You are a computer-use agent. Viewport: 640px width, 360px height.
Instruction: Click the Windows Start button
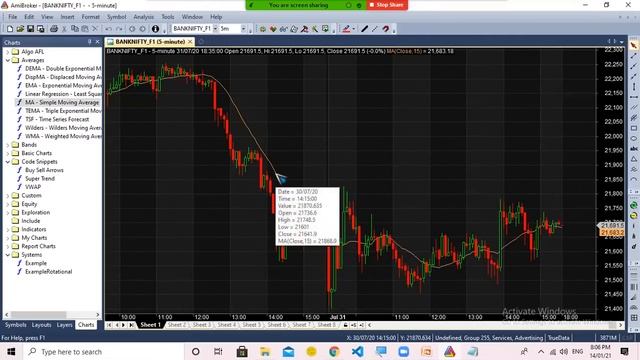click(x=11, y=351)
